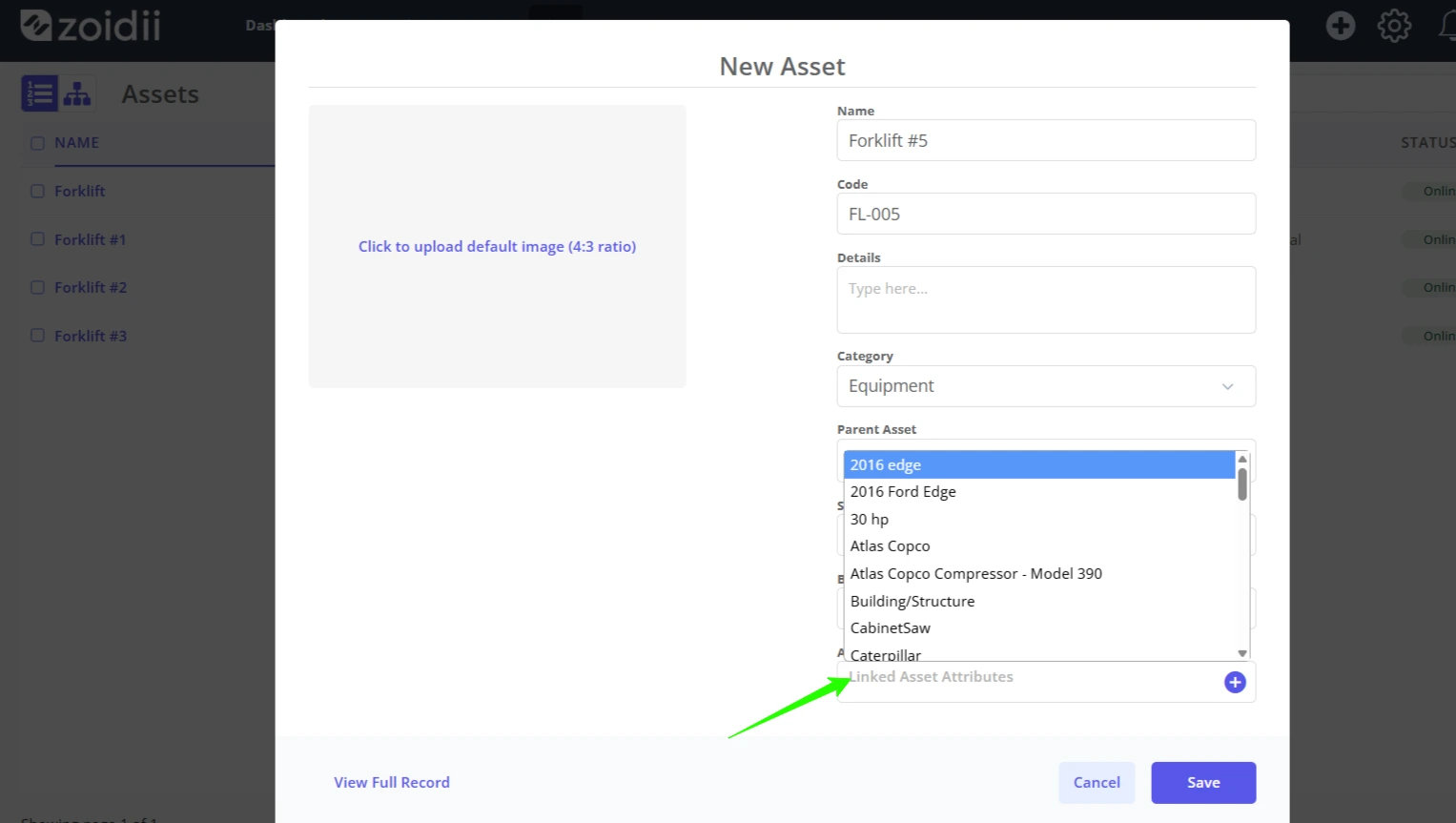Save the new asset
This screenshot has width=1456, height=823.
pos(1203,783)
